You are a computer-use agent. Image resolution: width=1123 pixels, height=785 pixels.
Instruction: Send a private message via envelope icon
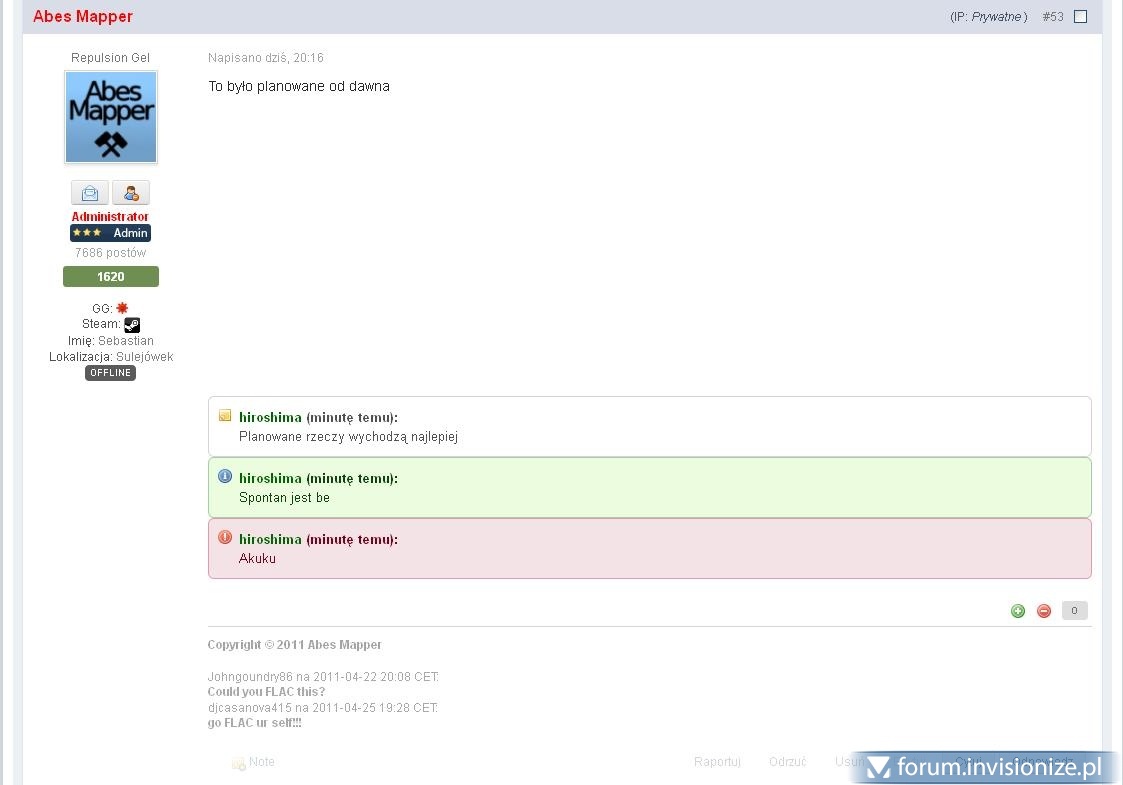click(90, 193)
